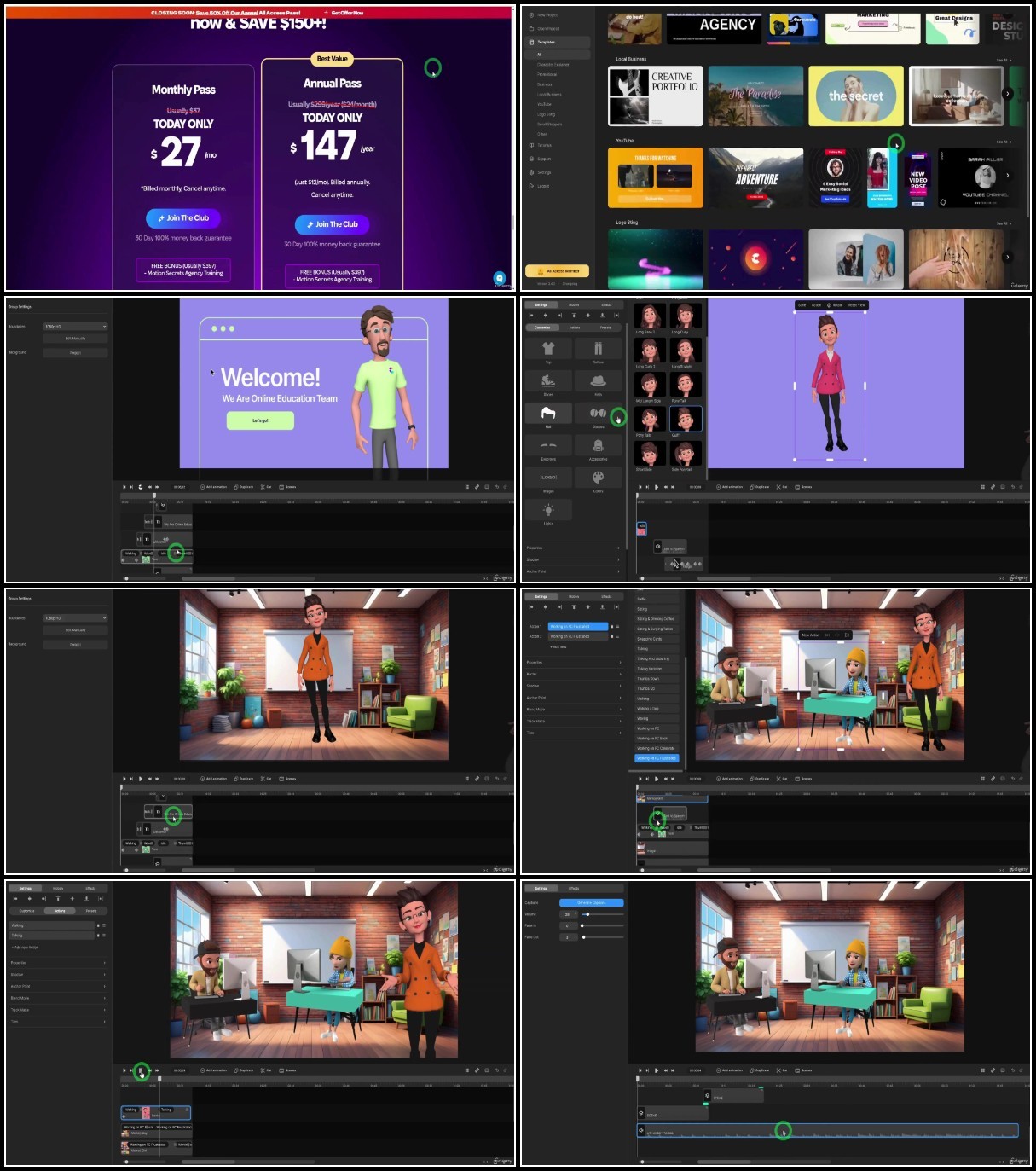Expand See All for Local Business templates
Image resolution: width=1036 pixels, height=1171 pixels.
(x=1003, y=60)
